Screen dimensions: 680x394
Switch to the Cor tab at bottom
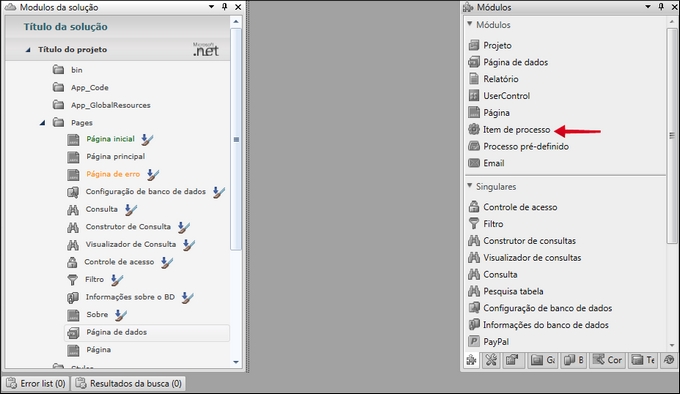click(x=607, y=360)
